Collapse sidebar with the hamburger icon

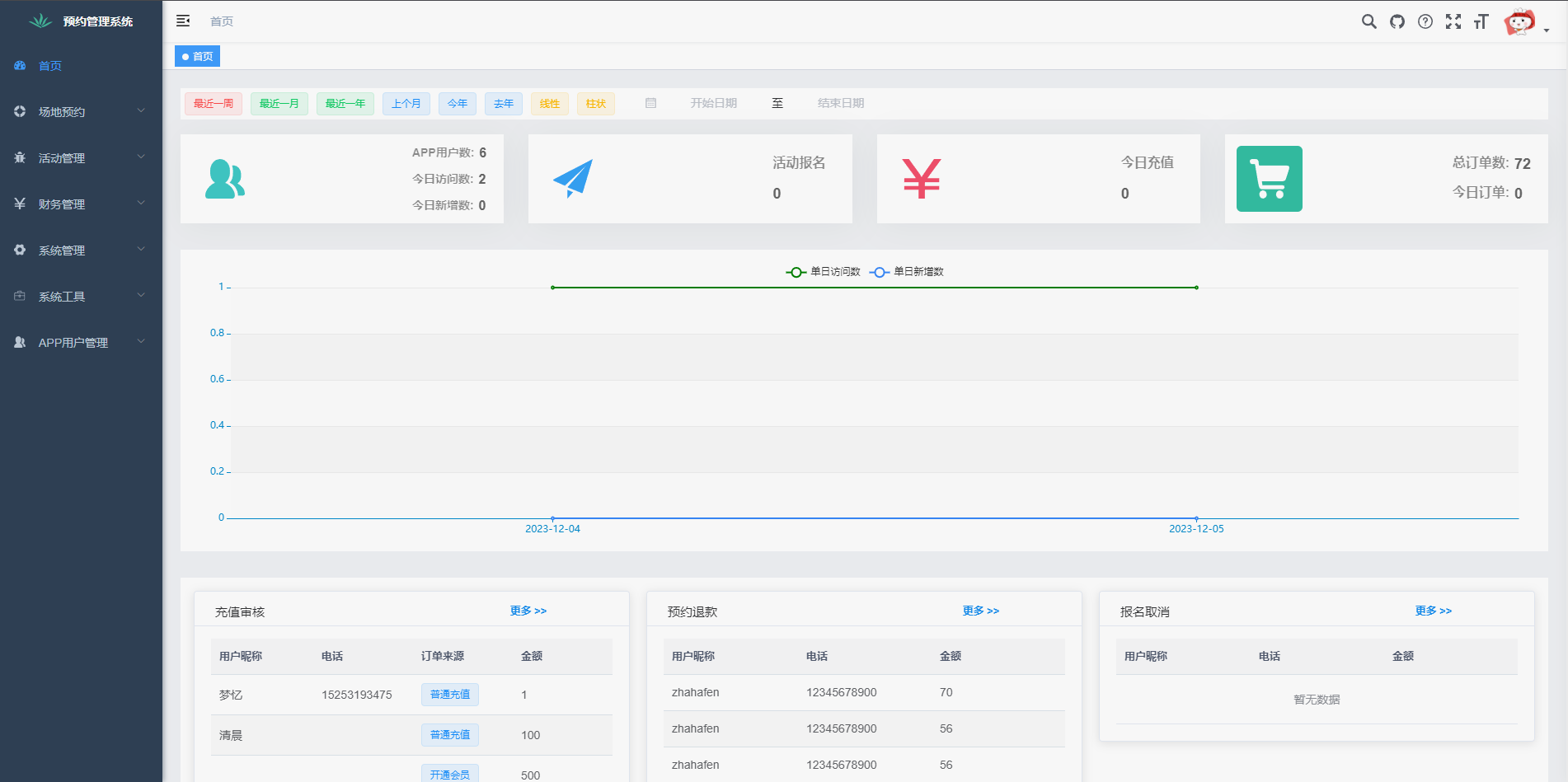(183, 21)
